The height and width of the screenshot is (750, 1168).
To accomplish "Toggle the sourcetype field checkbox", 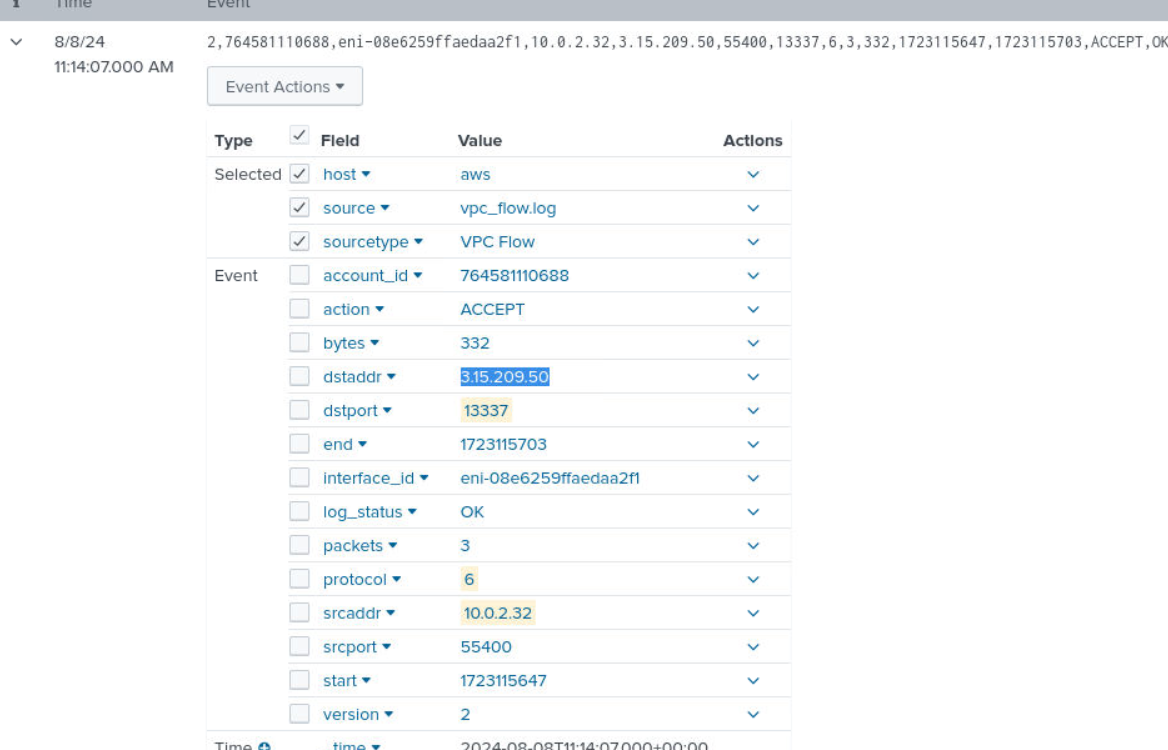I will pos(299,242).
